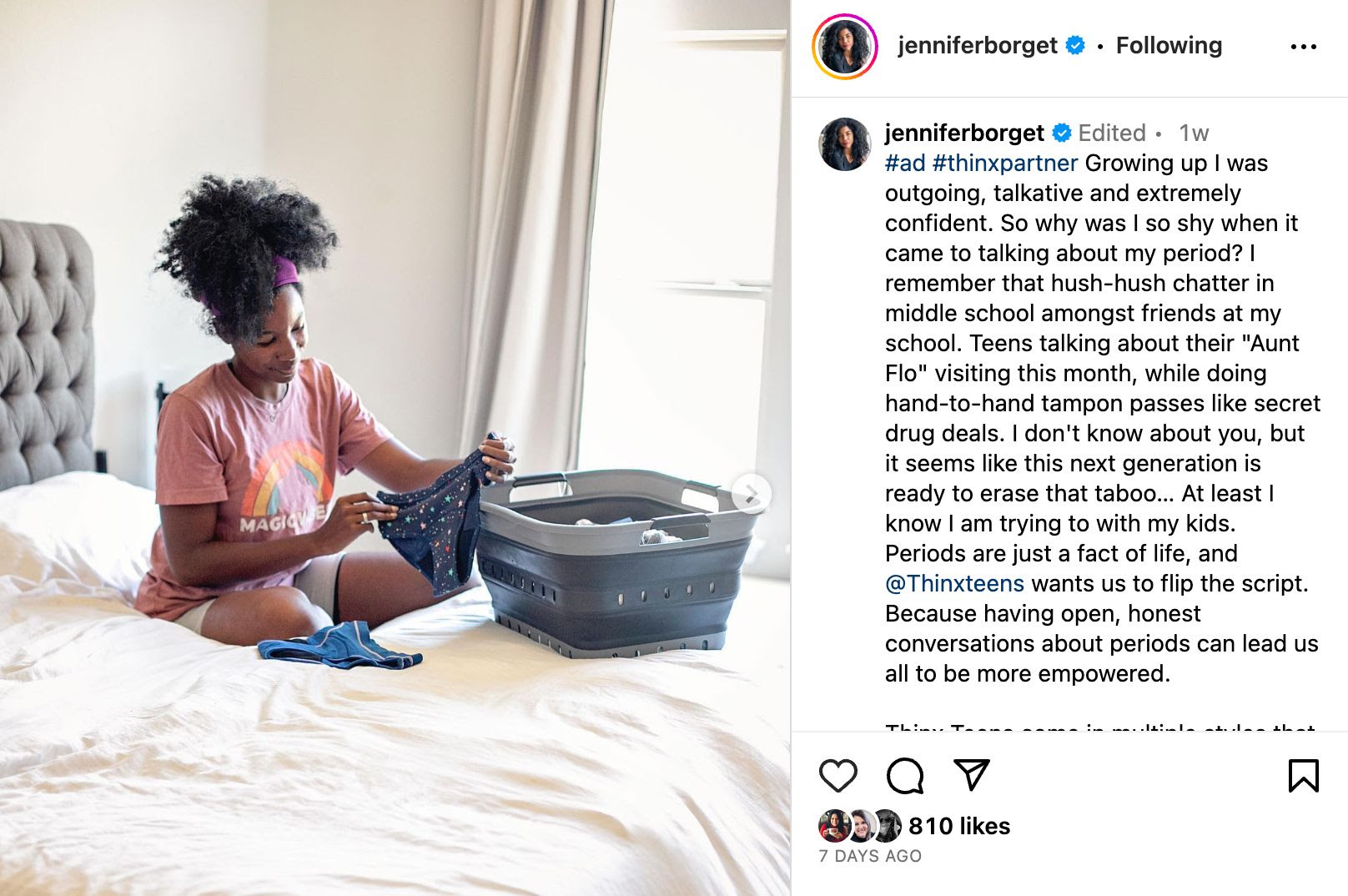Click the header verified badge
1348x896 pixels.
coord(1076,46)
